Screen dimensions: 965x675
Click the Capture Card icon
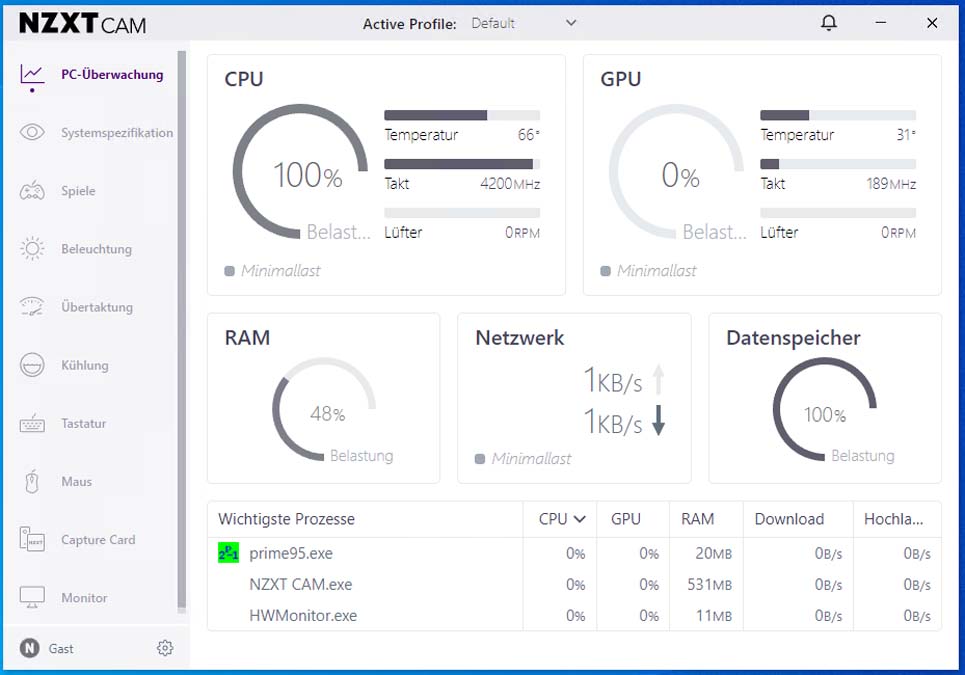[x=32, y=539]
